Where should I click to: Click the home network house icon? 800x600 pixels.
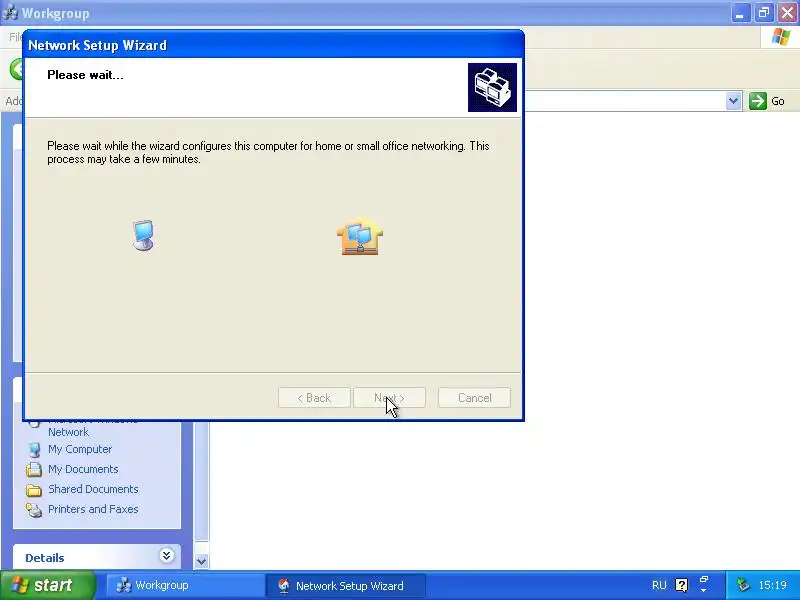pos(360,237)
